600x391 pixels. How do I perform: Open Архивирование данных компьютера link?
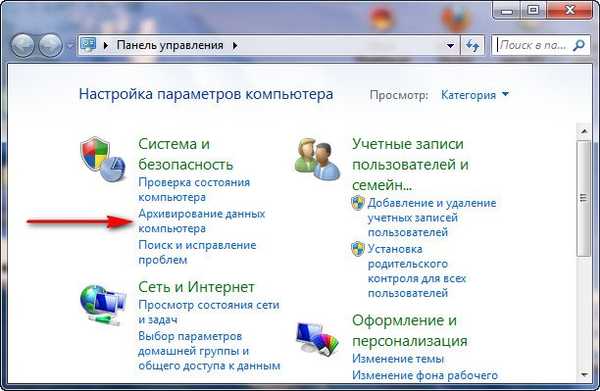click(202, 221)
